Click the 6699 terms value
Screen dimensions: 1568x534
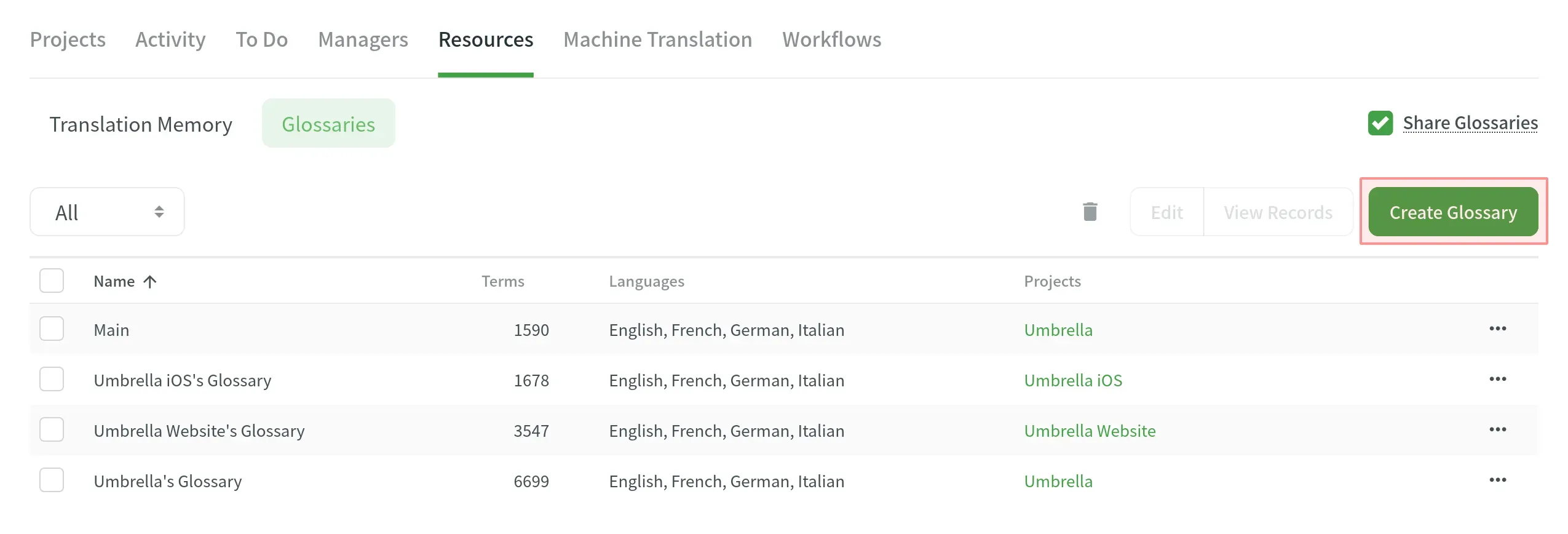[x=531, y=481]
